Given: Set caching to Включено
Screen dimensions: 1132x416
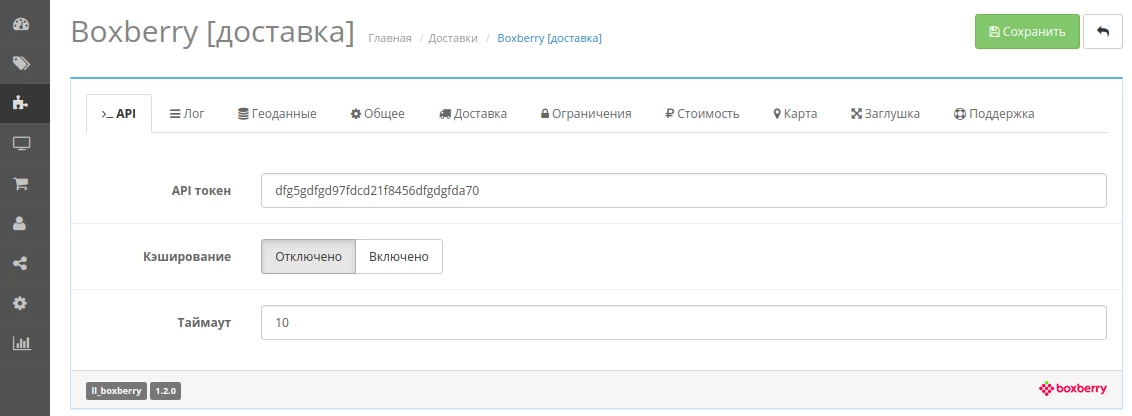Looking at the screenshot, I should coord(399,256).
